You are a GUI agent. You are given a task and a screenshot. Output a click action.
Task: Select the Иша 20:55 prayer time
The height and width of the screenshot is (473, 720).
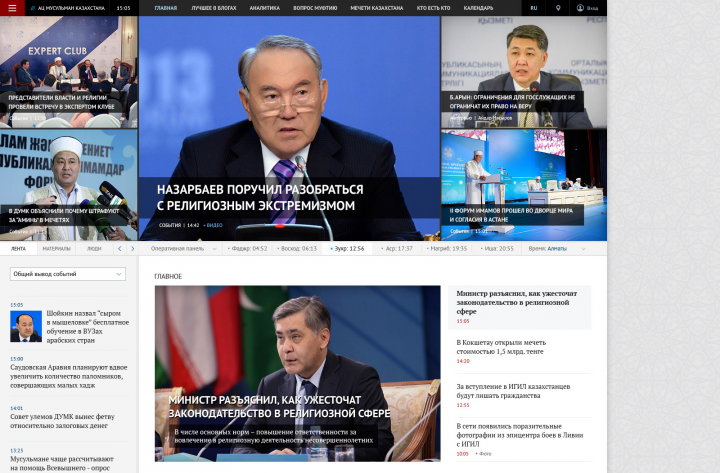(497, 248)
